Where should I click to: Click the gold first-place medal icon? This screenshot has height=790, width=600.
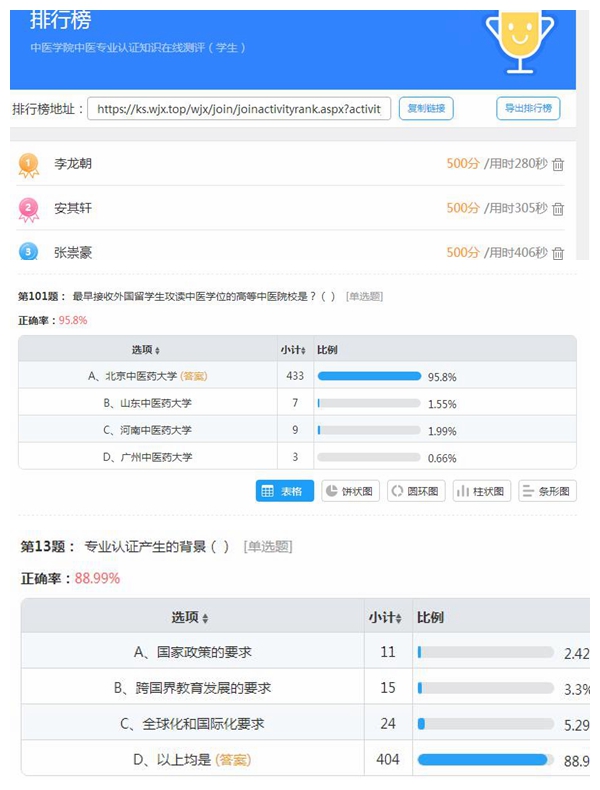click(28, 164)
